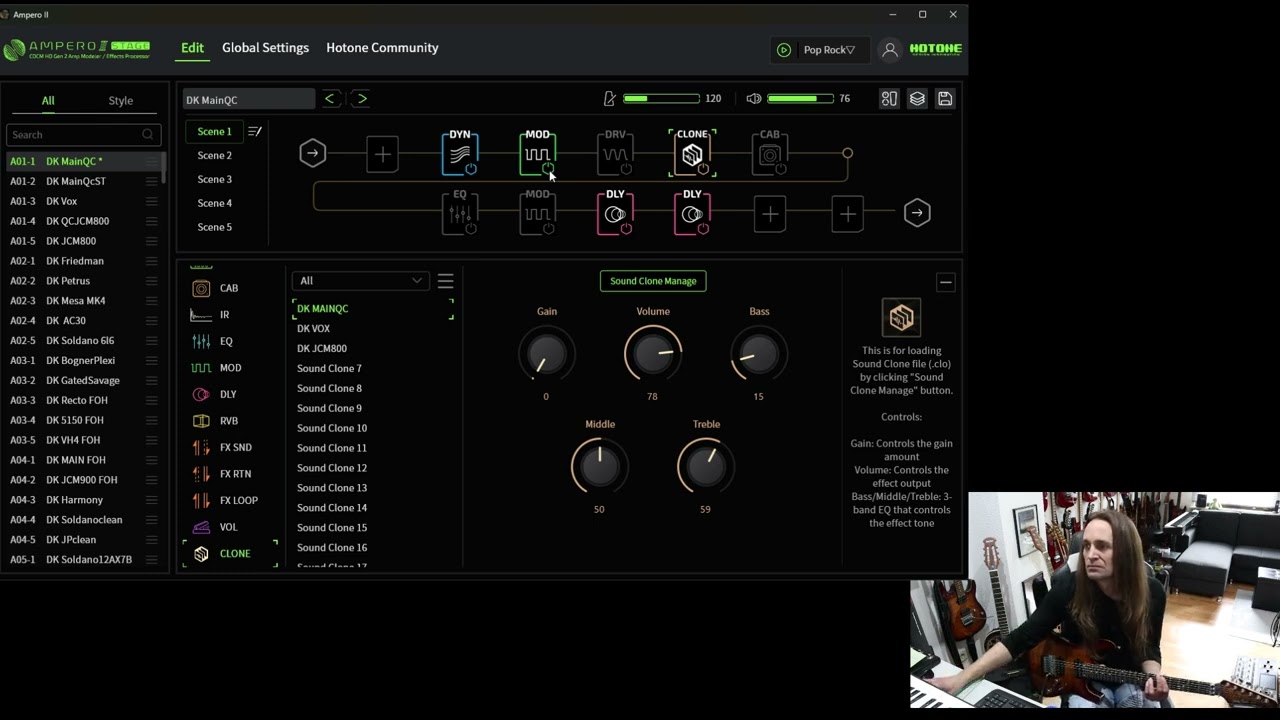Add effect in last empty lower-chain slot
The width and height of the screenshot is (1280, 720).
point(847,214)
